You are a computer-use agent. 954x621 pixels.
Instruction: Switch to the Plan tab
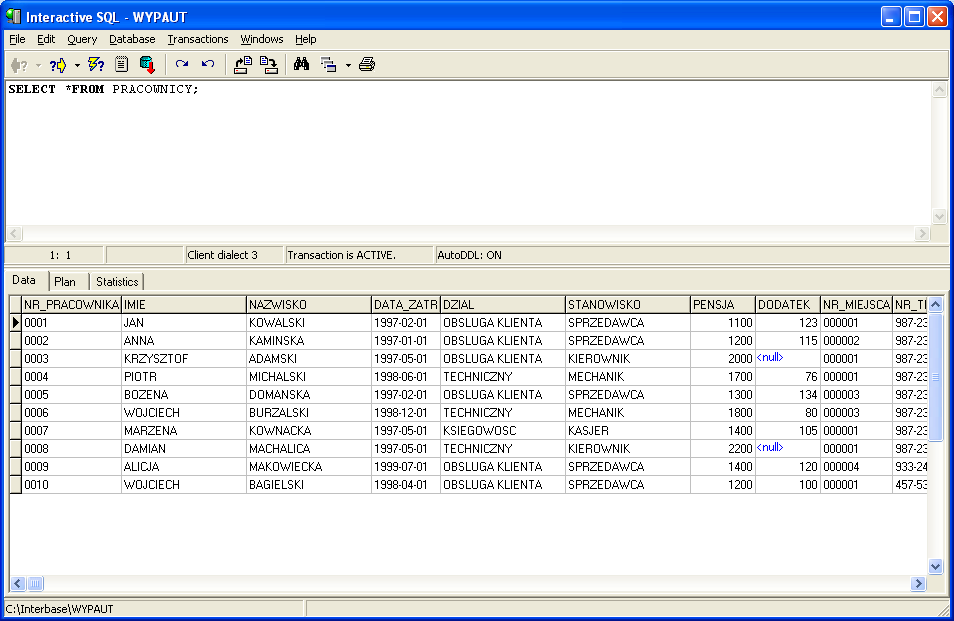(x=65, y=282)
